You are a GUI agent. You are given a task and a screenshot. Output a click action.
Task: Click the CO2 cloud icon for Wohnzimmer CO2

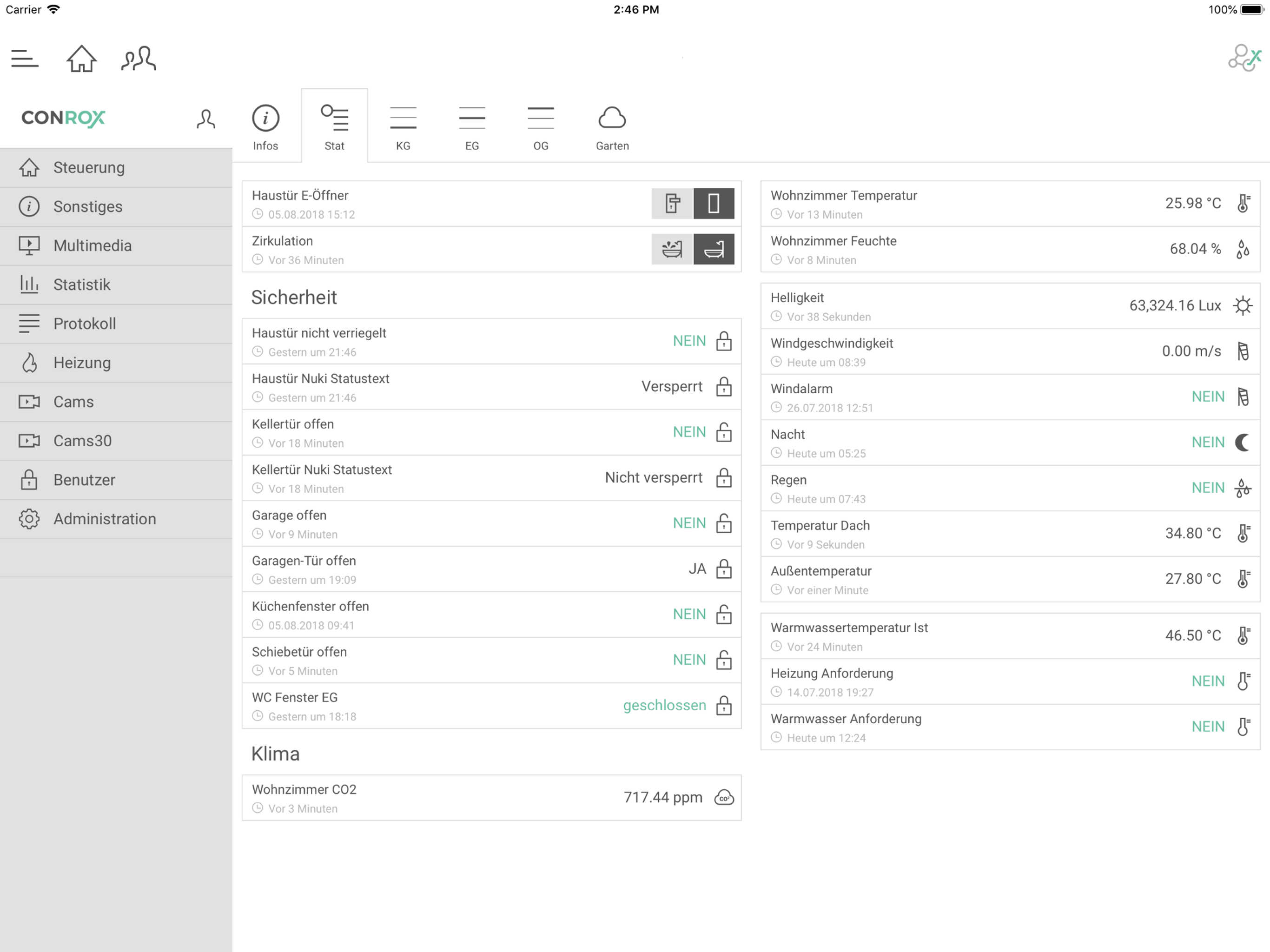pyautogui.click(x=724, y=798)
